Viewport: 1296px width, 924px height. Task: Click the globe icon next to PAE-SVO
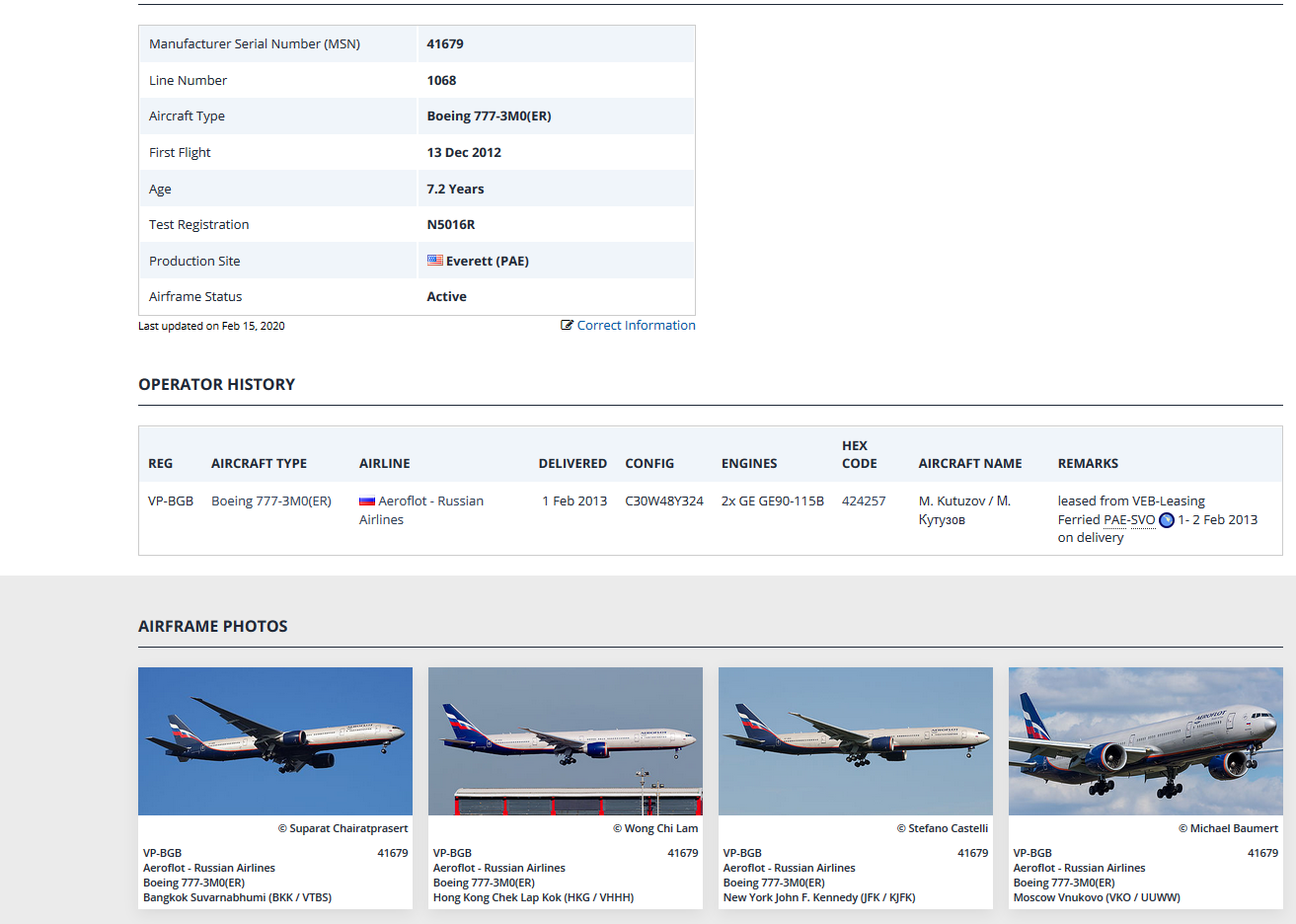pos(1167,520)
